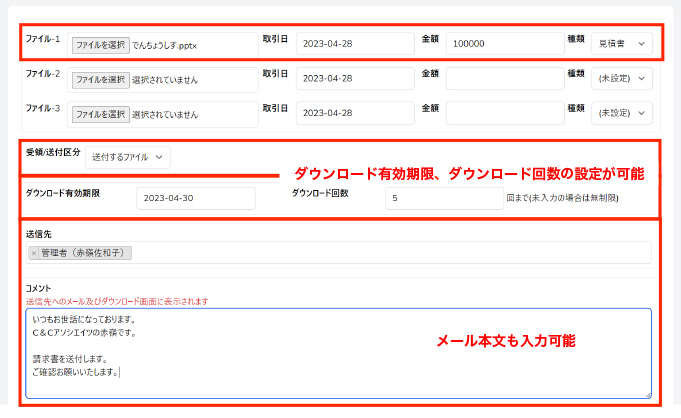Click the file chooser button for ファイル-2
681x418 pixels.
tap(100, 79)
